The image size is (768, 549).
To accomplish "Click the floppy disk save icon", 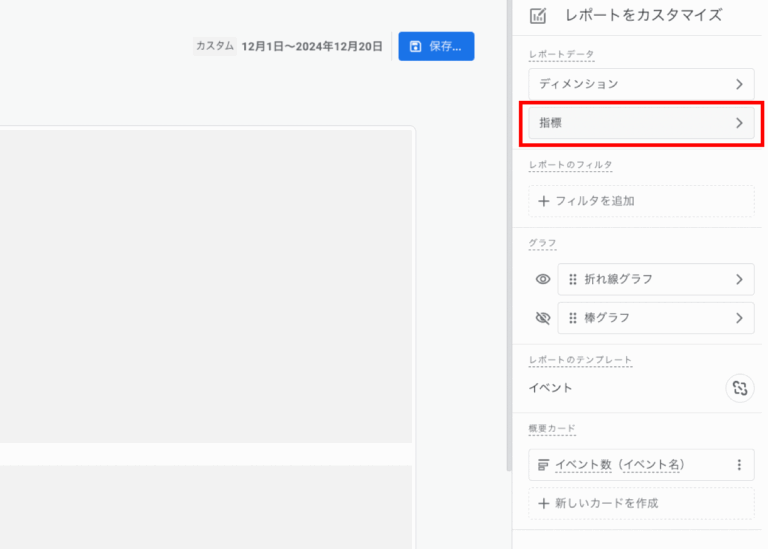I will tap(415, 47).
